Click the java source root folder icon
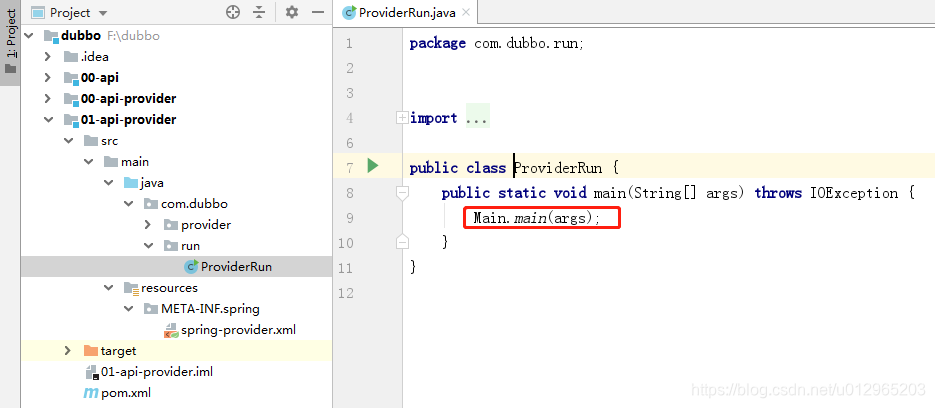 (131, 183)
